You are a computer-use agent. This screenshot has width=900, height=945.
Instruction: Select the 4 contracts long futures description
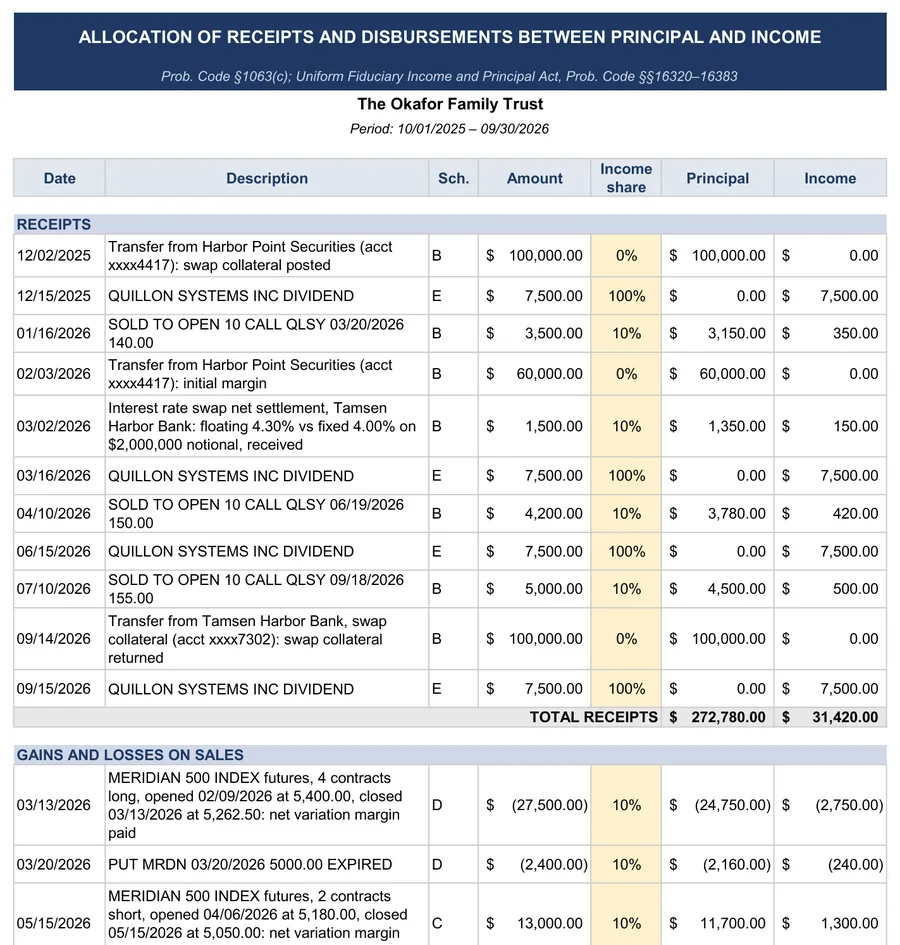[x=254, y=806]
